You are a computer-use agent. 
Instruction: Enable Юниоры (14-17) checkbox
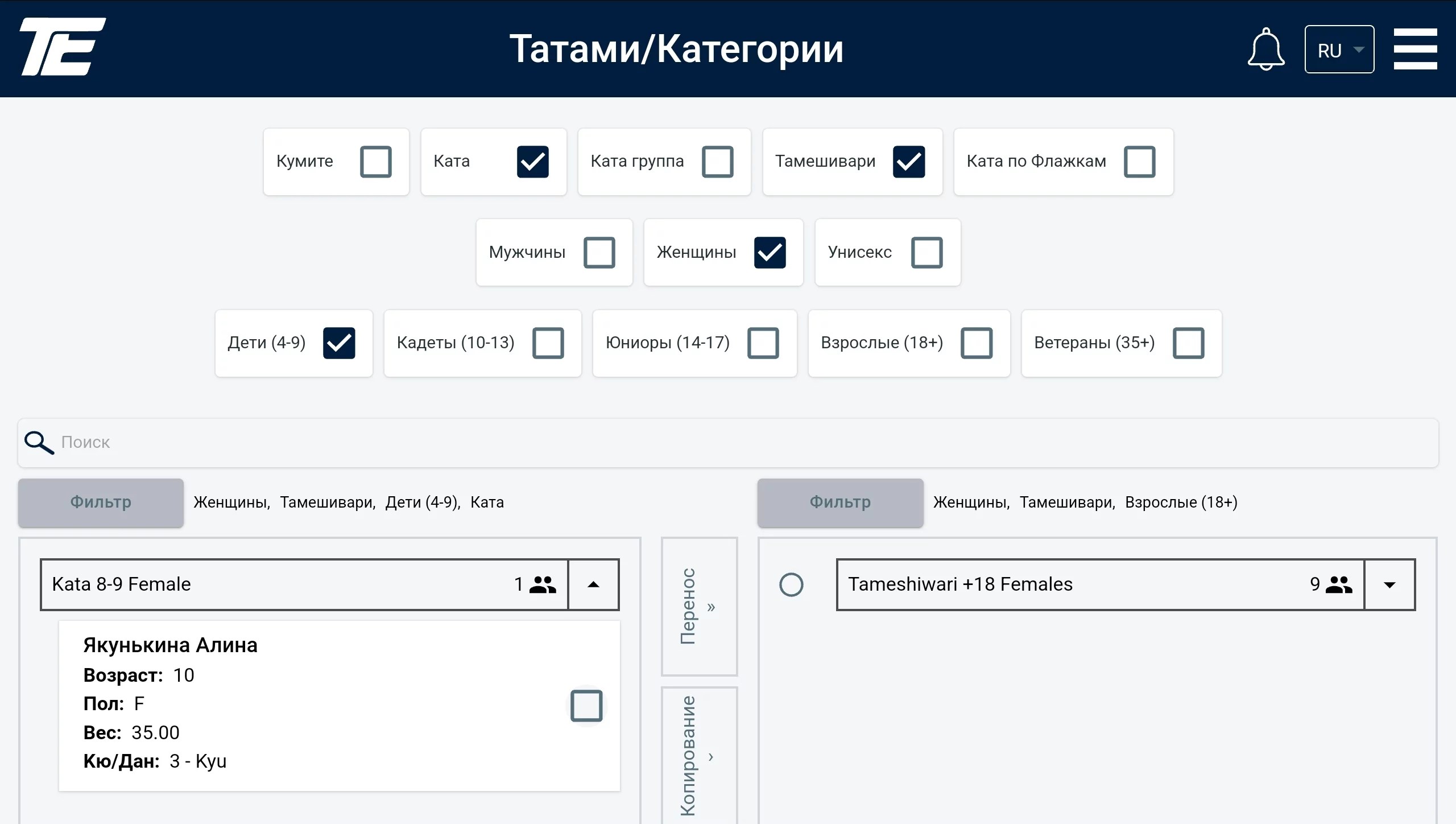[763, 343]
